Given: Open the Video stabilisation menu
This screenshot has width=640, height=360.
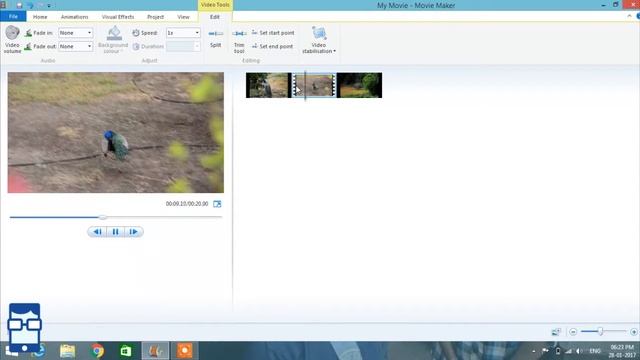Looking at the screenshot, I should [319, 40].
